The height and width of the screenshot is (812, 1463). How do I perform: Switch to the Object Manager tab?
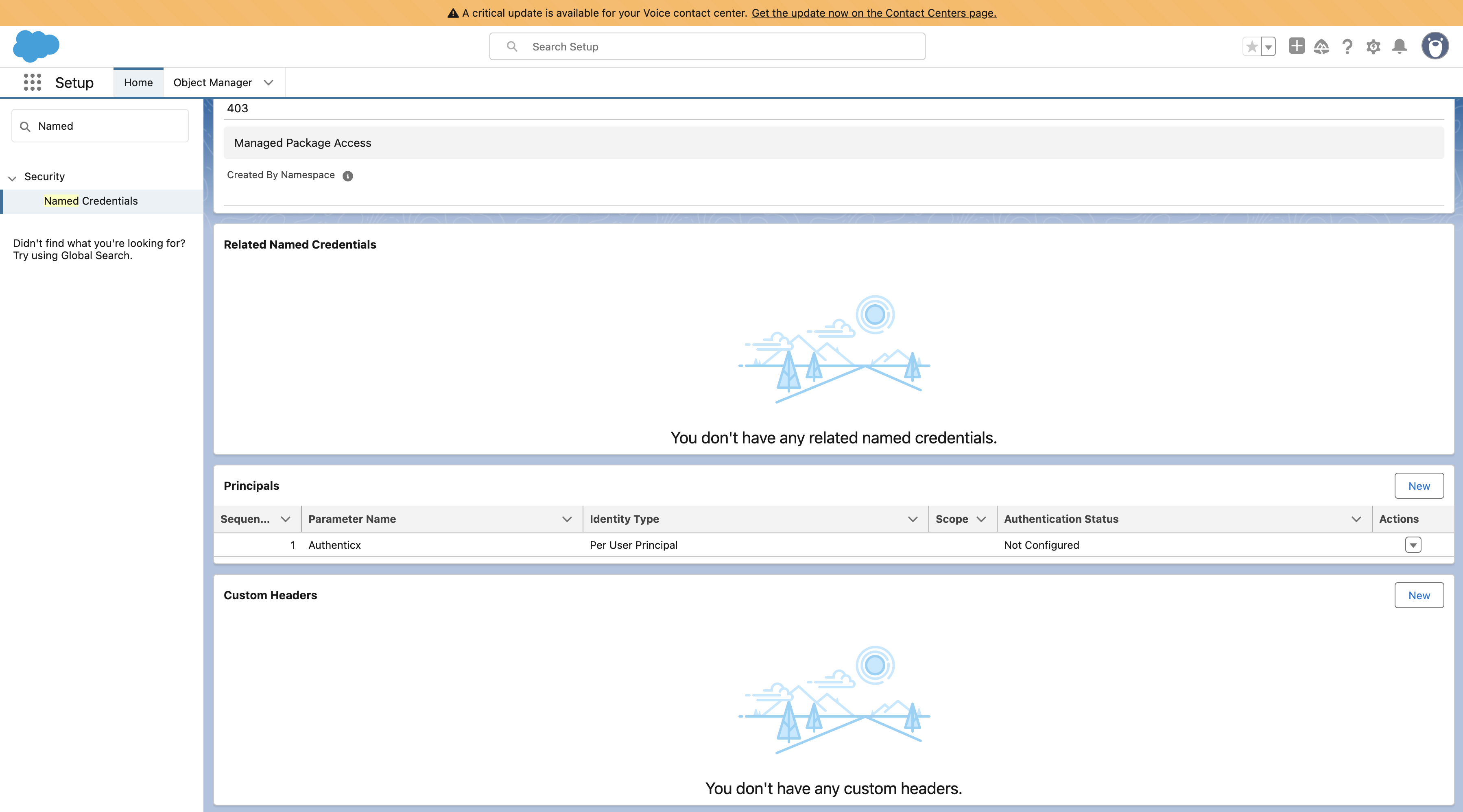pyautogui.click(x=212, y=82)
